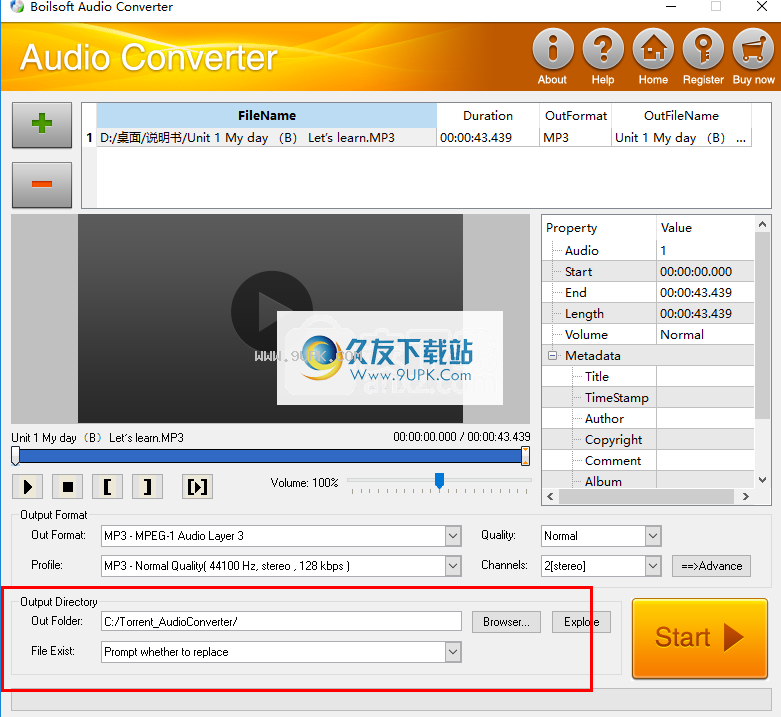
Task: Play the audio preview
Action: pos(27,486)
